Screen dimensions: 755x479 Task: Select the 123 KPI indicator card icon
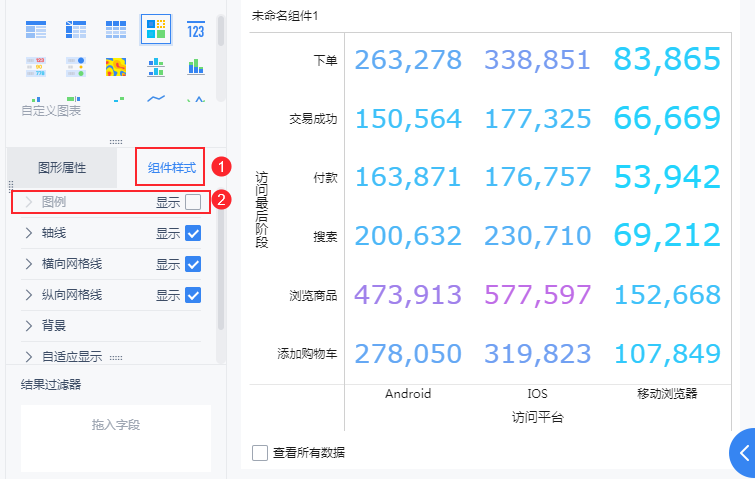pos(196,30)
